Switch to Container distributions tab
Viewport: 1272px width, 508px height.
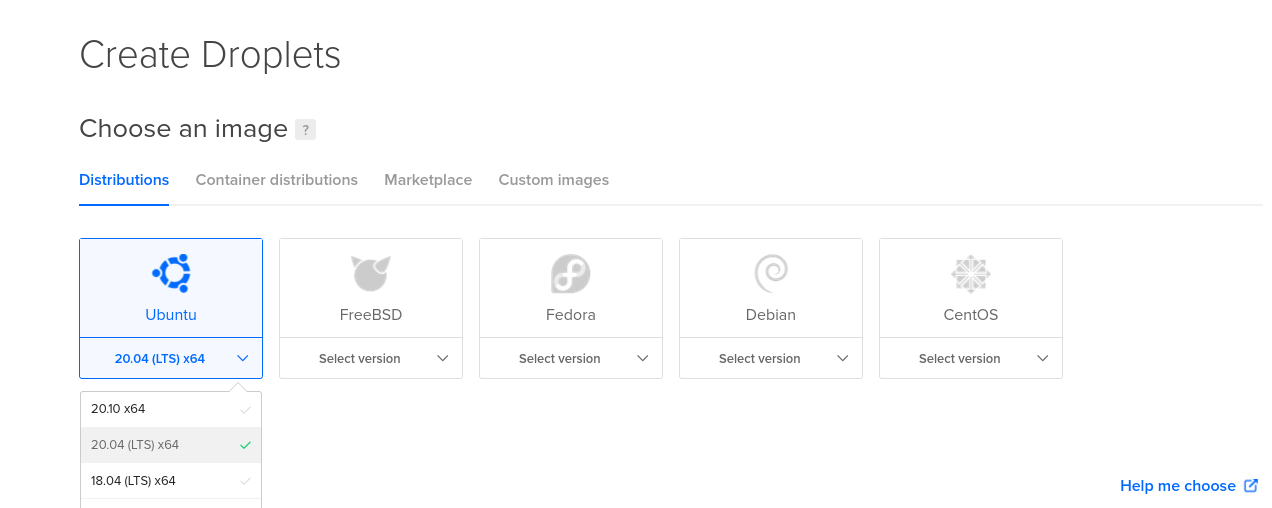click(276, 180)
